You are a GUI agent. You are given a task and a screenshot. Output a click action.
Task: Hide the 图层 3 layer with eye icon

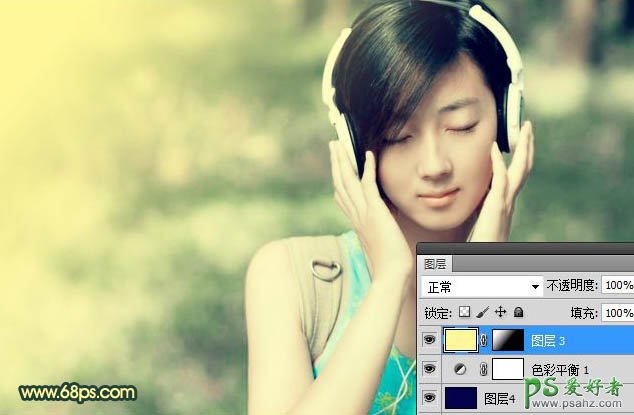[x=429, y=341]
